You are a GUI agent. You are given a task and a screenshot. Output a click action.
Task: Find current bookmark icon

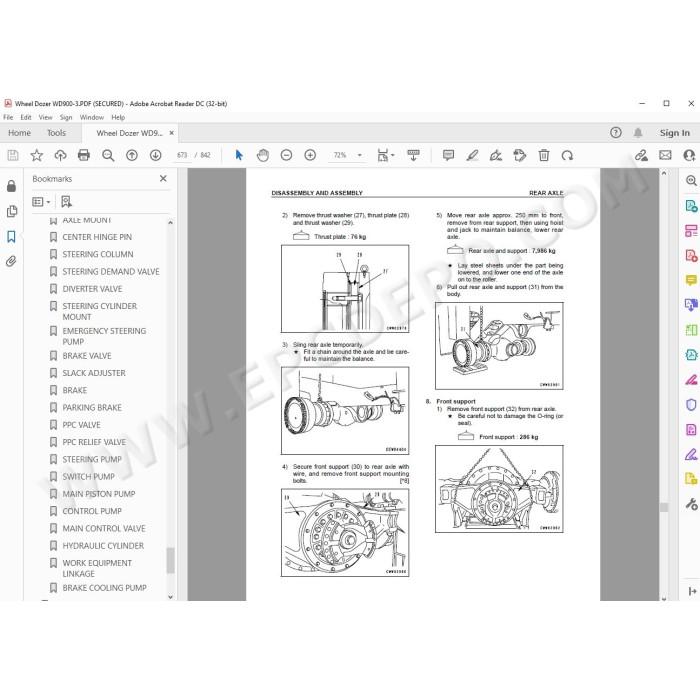[67, 202]
